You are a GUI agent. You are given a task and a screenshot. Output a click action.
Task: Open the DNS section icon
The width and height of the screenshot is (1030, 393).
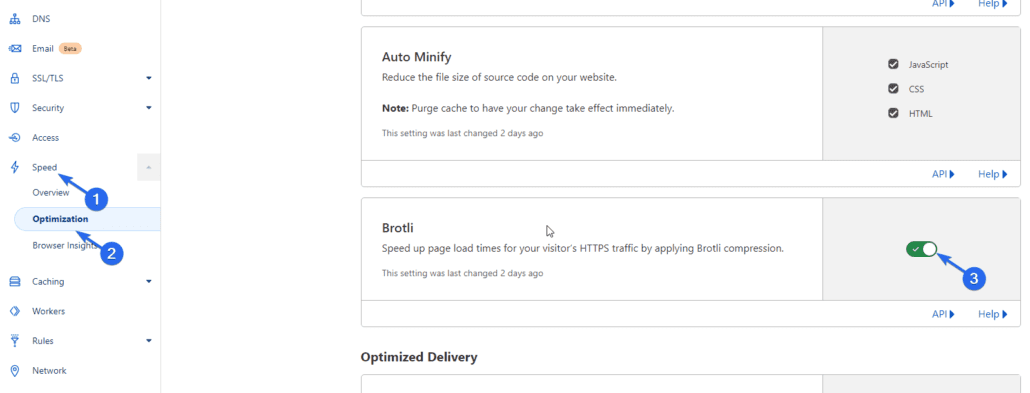click(x=14, y=19)
